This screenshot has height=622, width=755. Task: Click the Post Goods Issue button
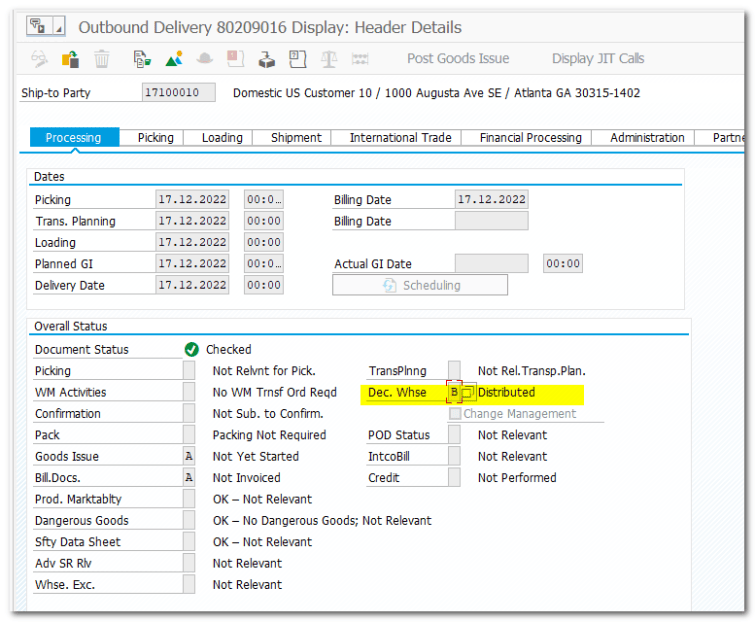click(458, 58)
